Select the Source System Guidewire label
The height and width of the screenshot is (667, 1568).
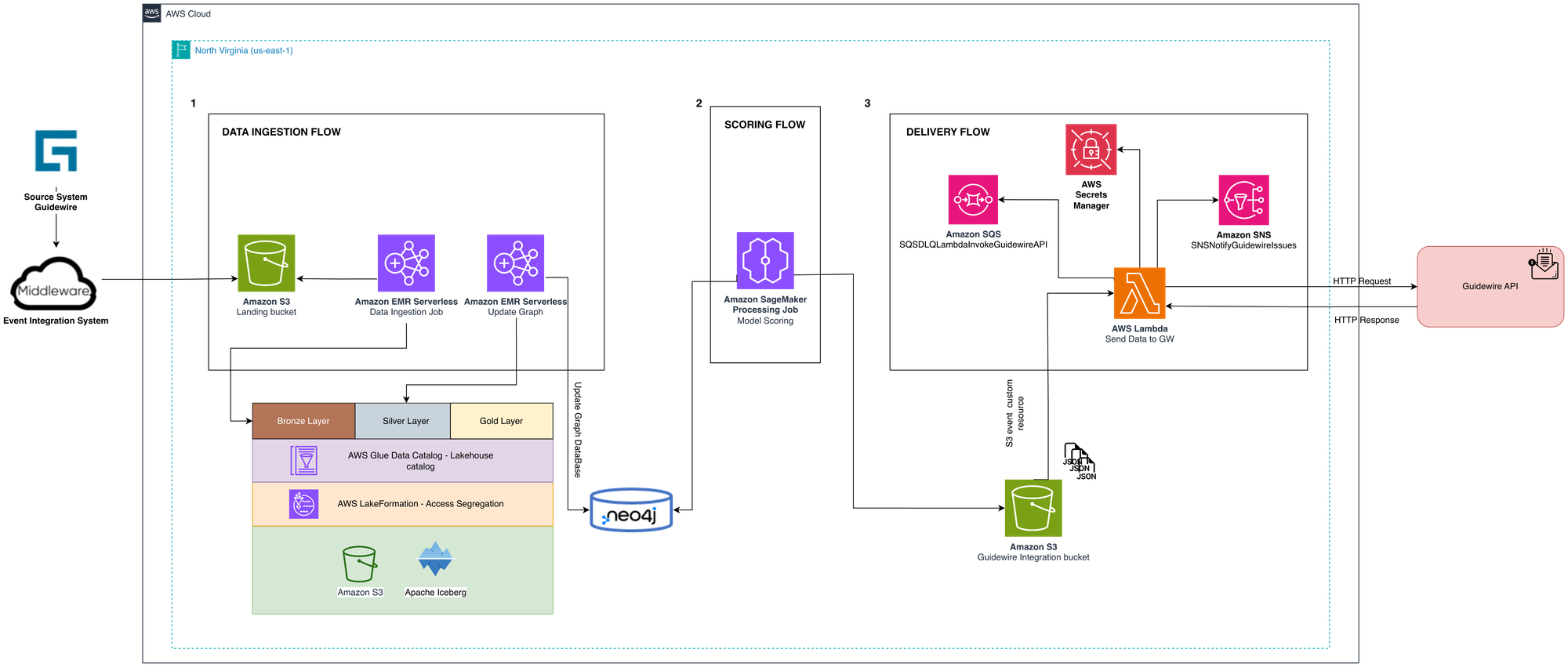[x=56, y=202]
